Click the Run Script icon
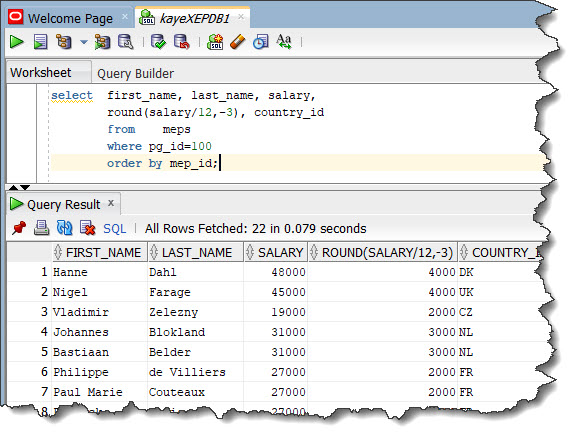 (40, 41)
